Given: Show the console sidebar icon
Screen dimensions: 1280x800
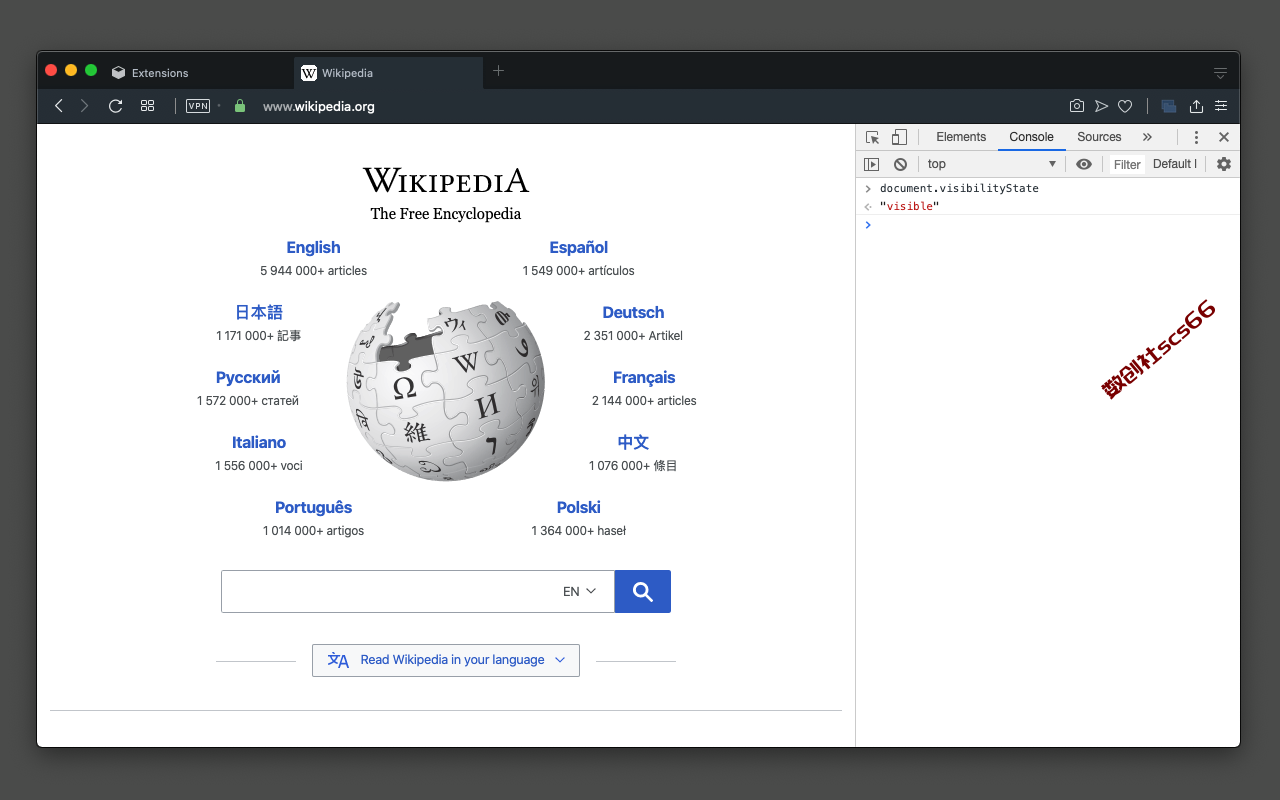Looking at the screenshot, I should (x=872, y=164).
